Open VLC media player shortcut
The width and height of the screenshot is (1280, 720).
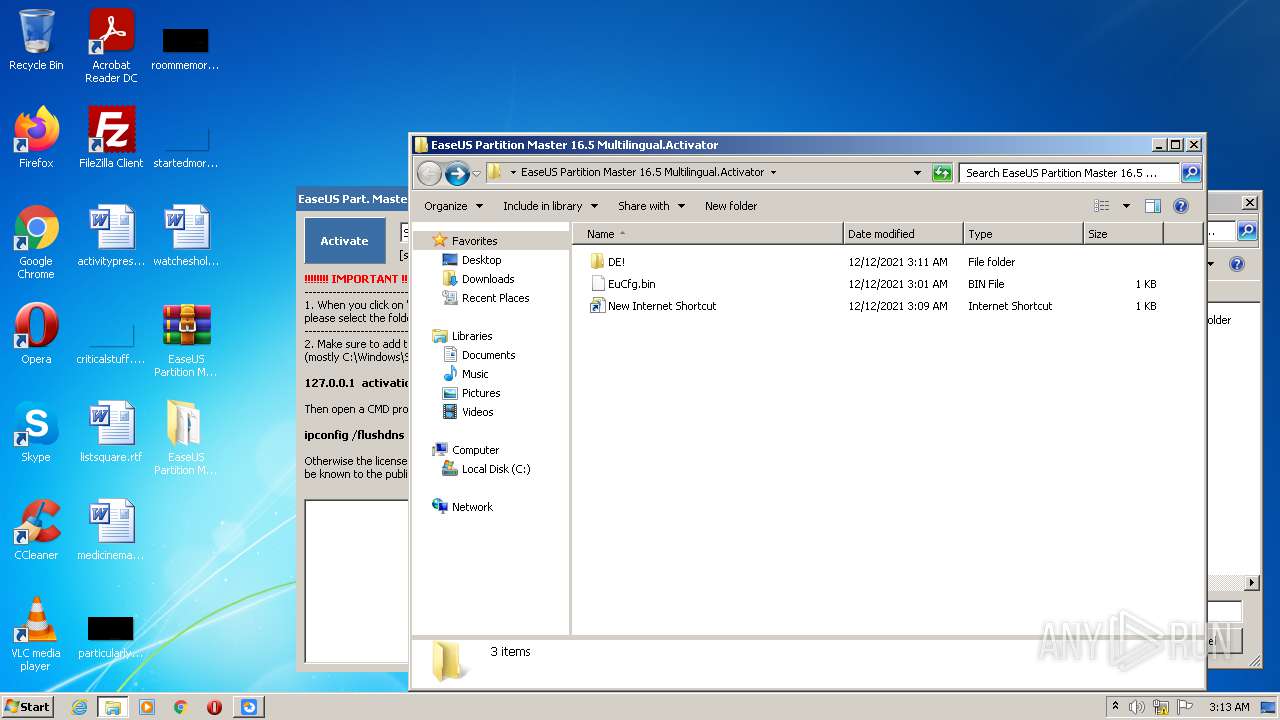[36, 634]
